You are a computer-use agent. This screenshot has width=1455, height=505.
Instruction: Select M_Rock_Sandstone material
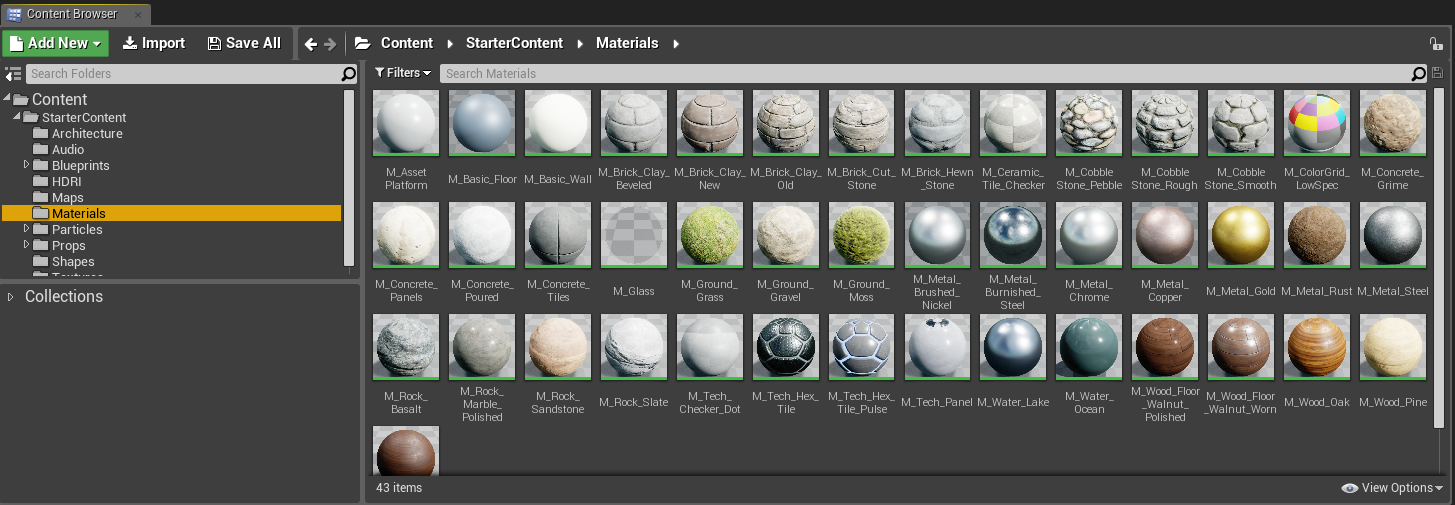558,365
